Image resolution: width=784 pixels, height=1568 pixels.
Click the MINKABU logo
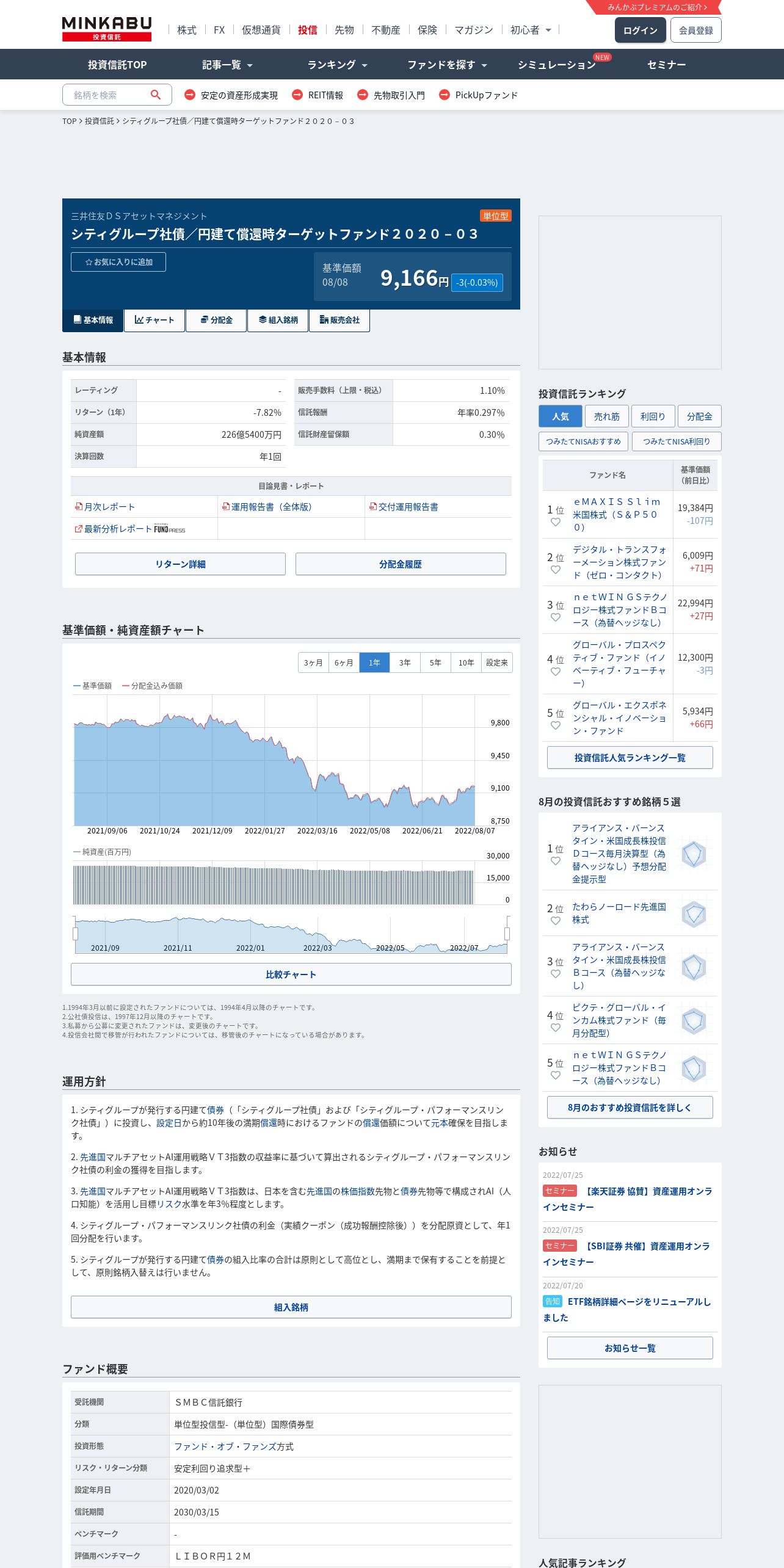pos(107,29)
